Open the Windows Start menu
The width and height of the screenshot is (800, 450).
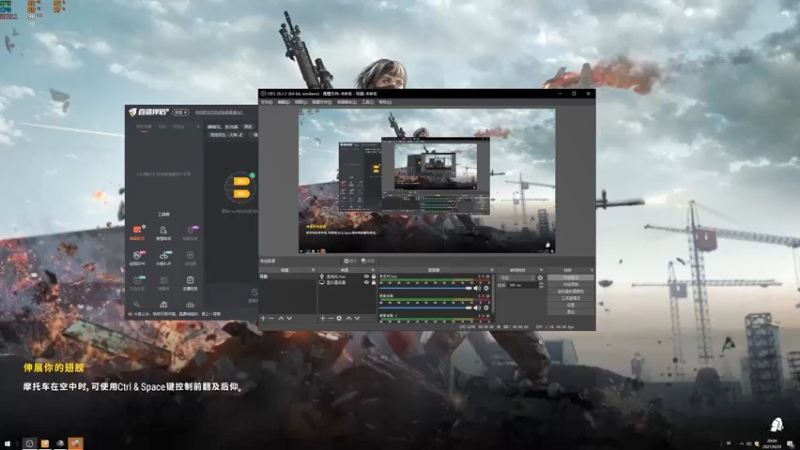(7, 444)
